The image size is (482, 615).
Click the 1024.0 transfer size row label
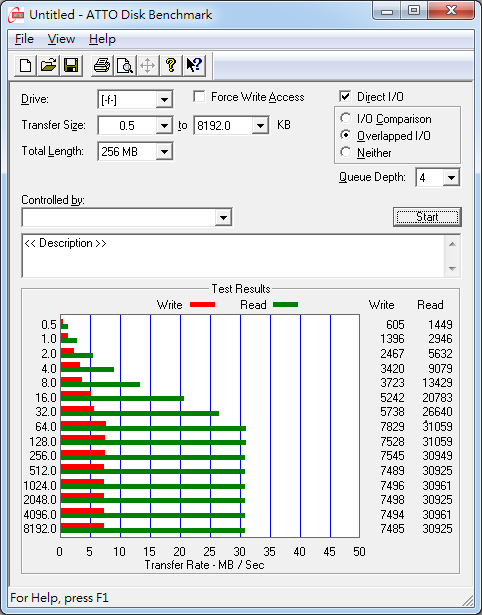pyautogui.click(x=40, y=486)
